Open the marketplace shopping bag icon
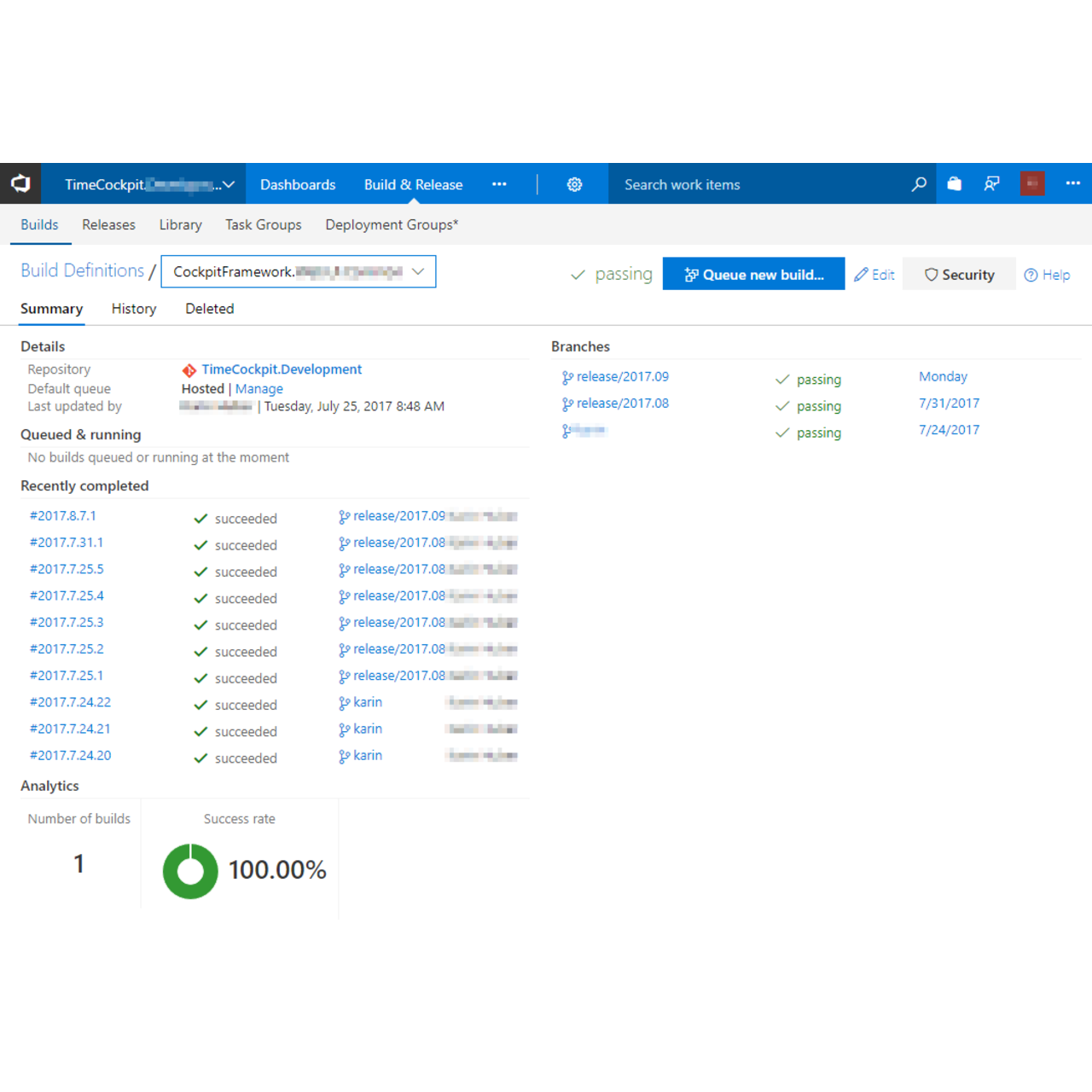The height and width of the screenshot is (1092, 1092). click(x=954, y=184)
